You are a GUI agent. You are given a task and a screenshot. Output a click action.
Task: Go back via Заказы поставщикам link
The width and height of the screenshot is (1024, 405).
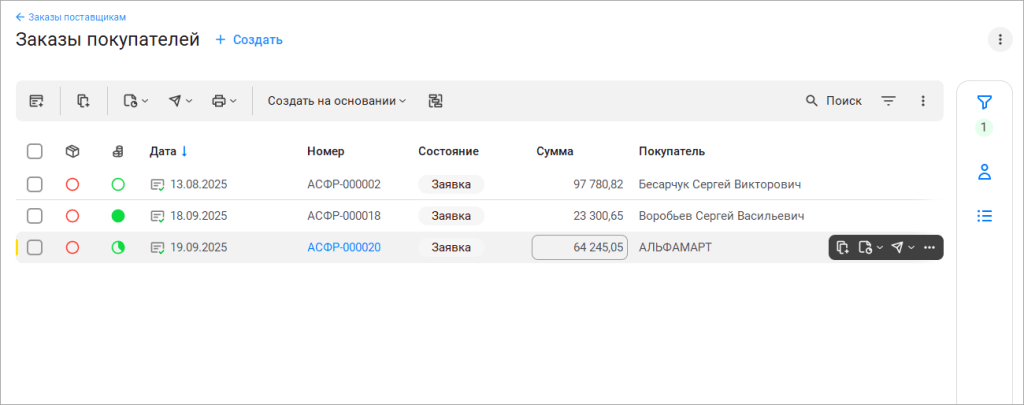(70, 17)
